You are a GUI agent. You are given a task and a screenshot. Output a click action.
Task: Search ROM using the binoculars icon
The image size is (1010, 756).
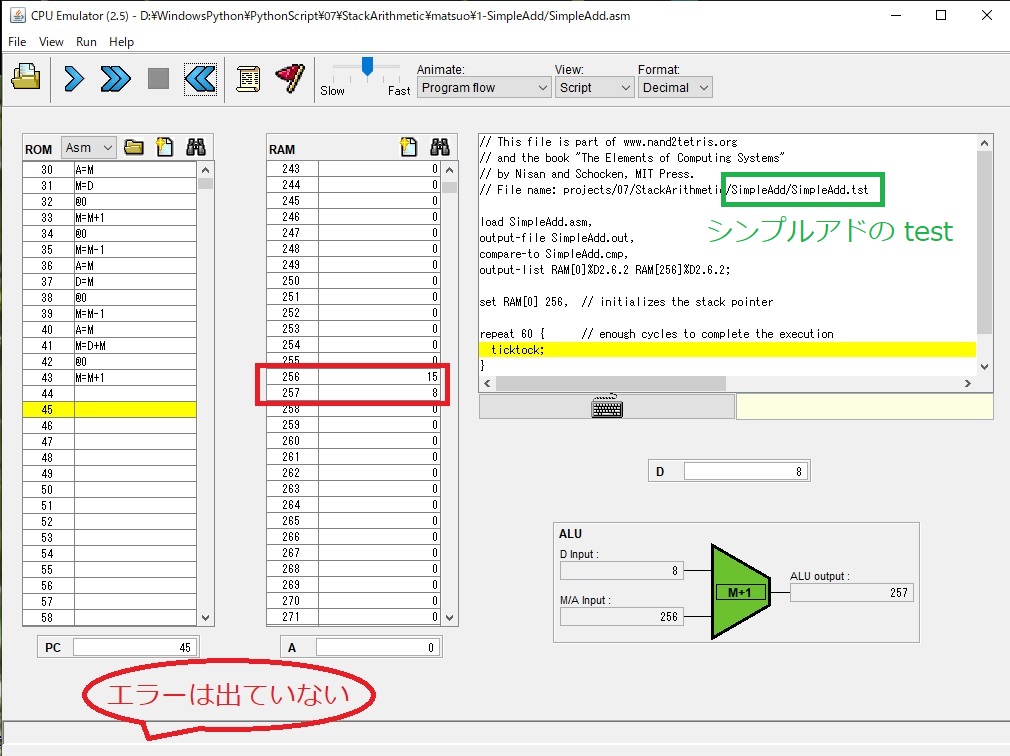click(x=195, y=147)
